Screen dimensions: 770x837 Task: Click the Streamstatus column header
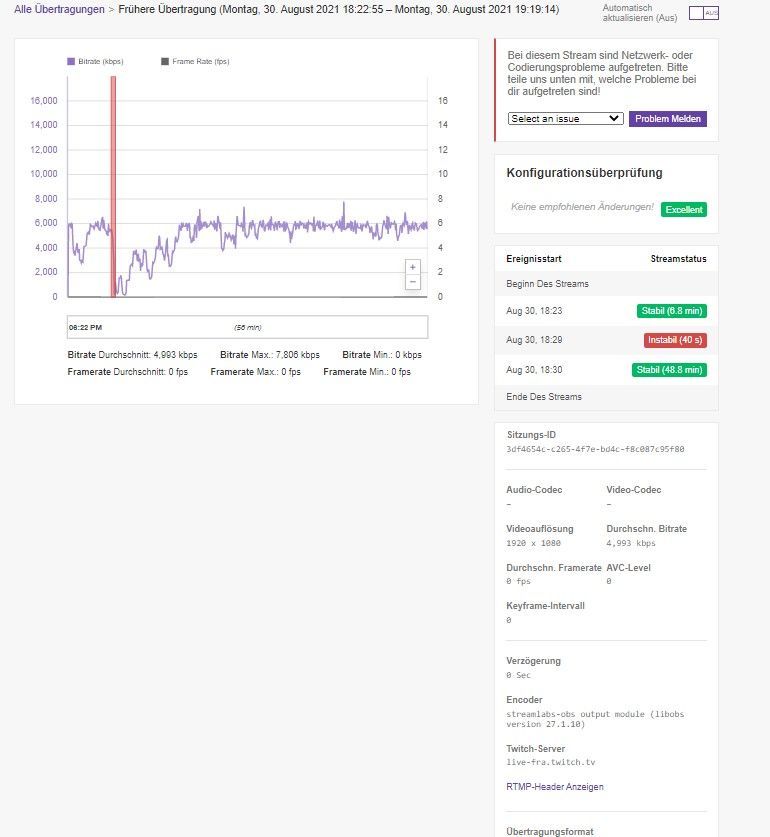coord(678,258)
